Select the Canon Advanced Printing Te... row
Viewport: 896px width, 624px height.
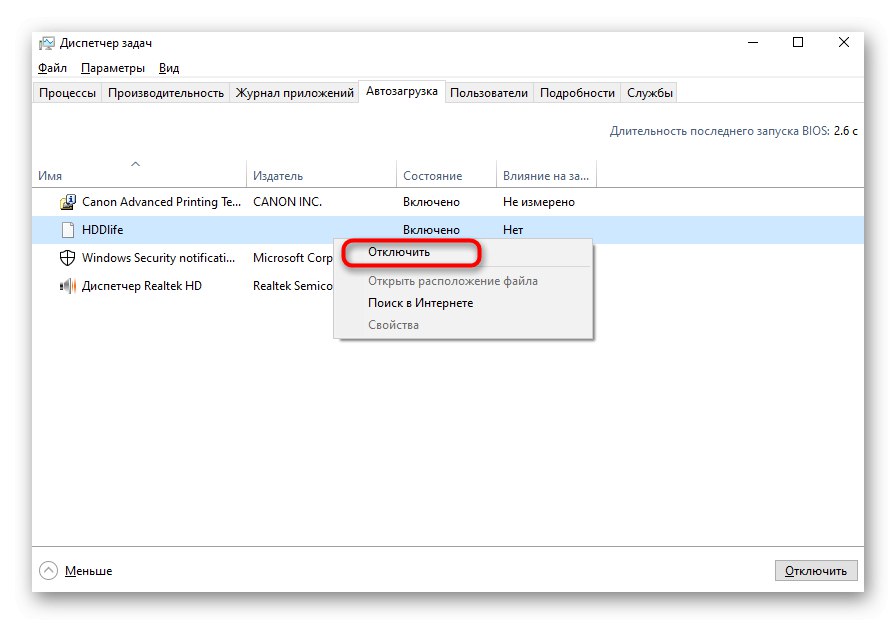448,202
